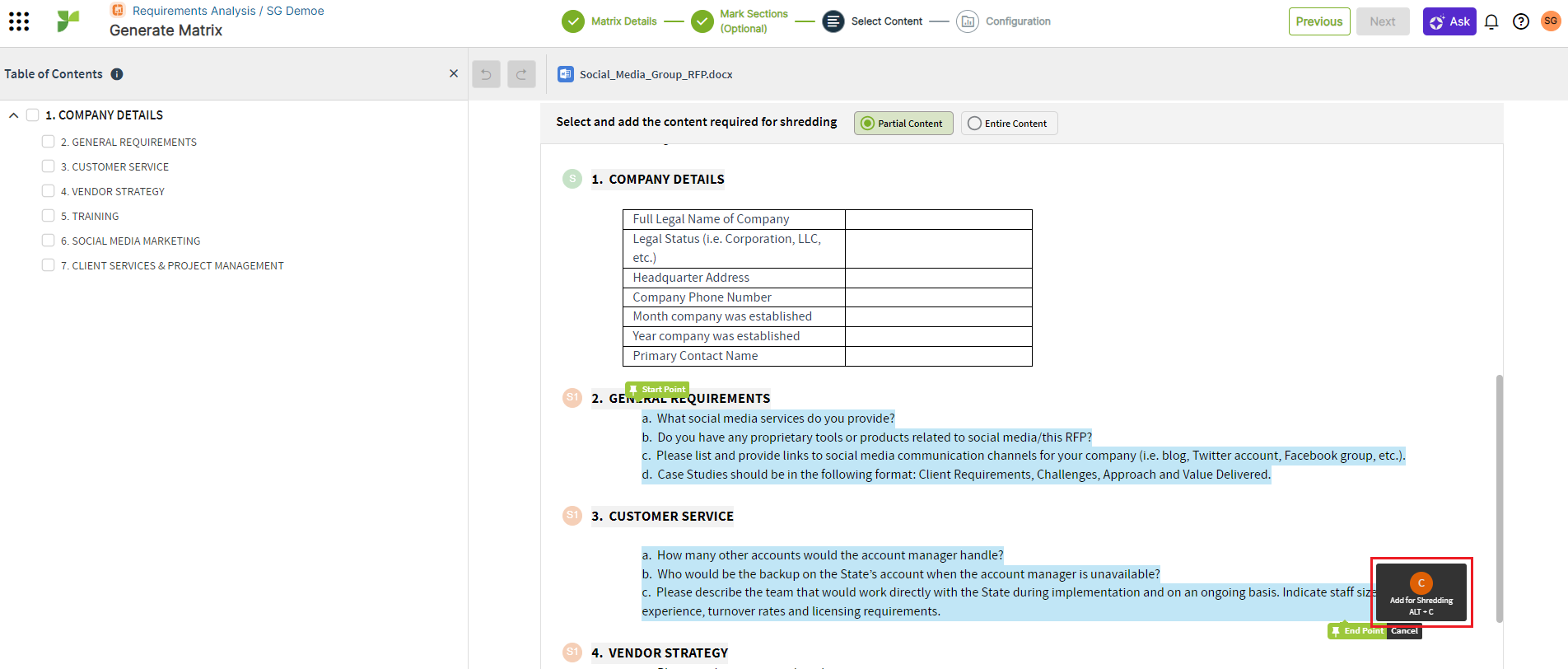
Task: Click the Headquarter Address table cell
Action: (734, 278)
